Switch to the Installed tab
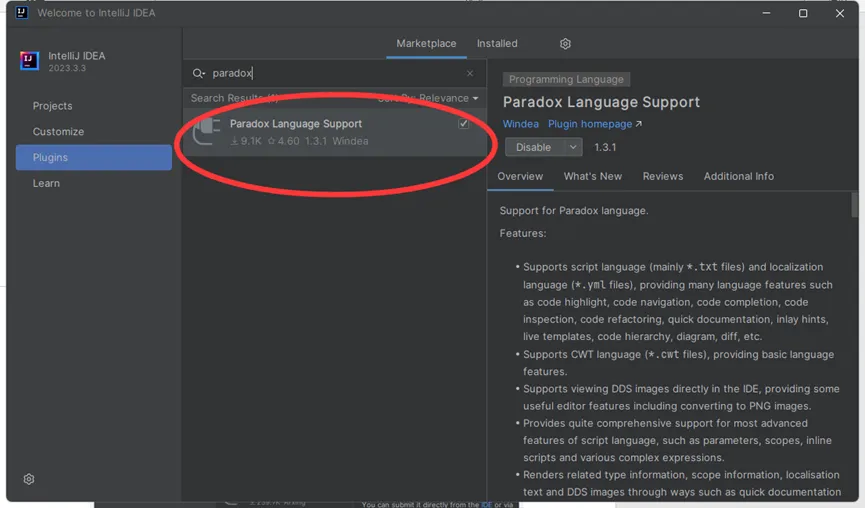This screenshot has height=508, width=865. 497,44
